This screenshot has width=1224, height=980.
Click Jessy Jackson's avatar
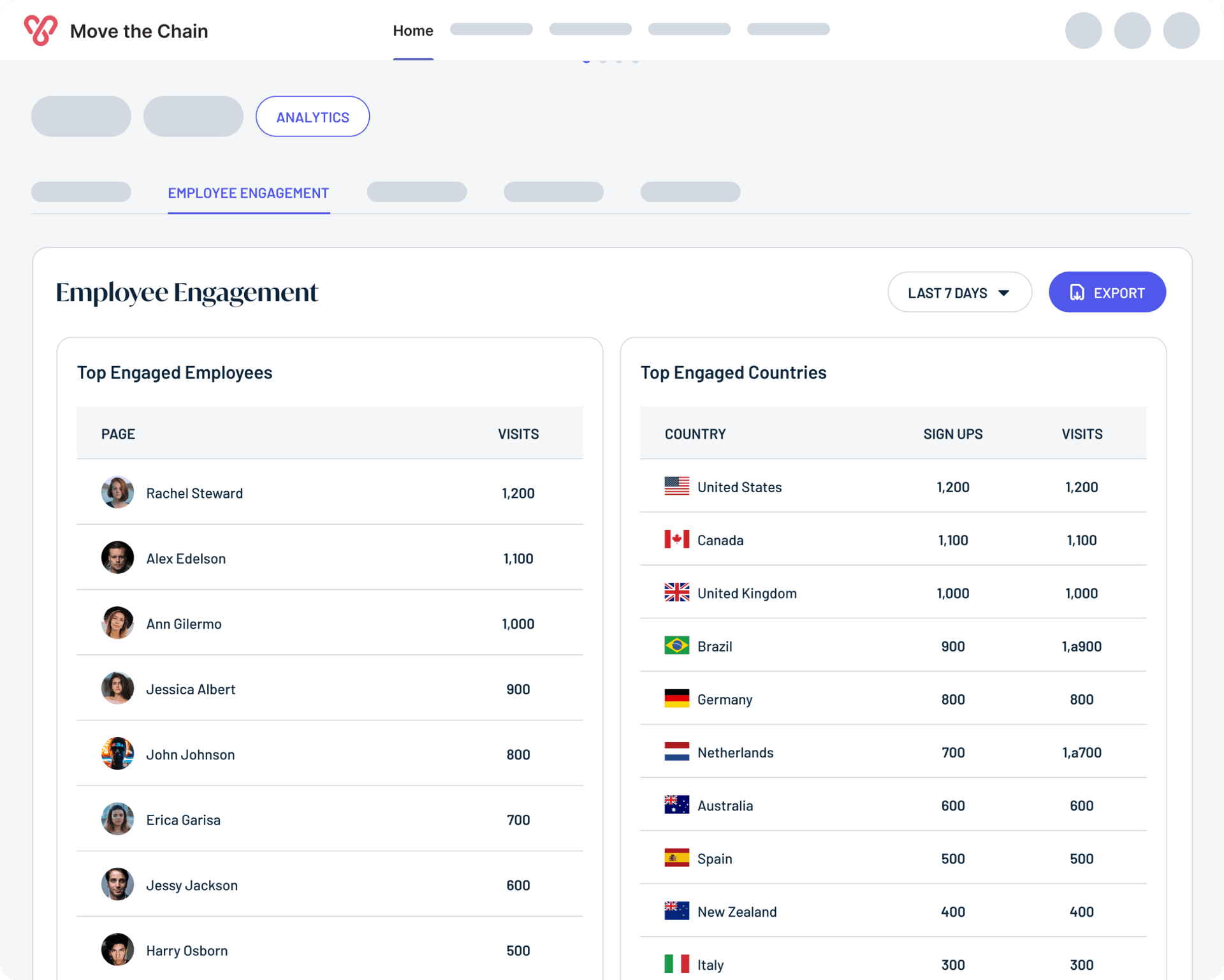click(117, 884)
